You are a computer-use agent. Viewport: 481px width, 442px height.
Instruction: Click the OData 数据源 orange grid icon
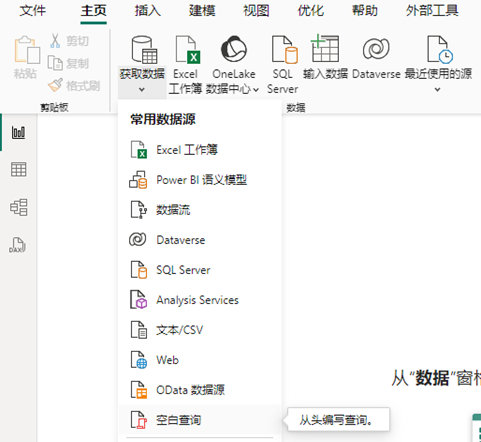click(x=138, y=390)
